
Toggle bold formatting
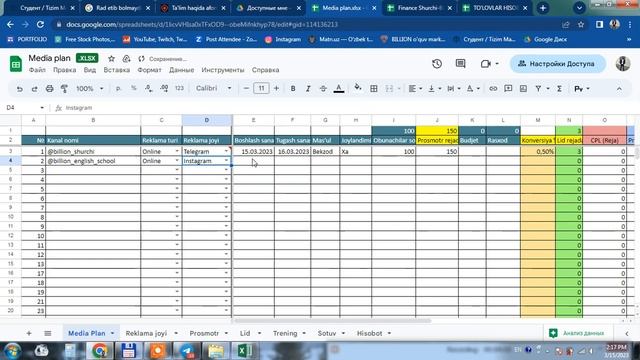pyautogui.click(x=293, y=89)
